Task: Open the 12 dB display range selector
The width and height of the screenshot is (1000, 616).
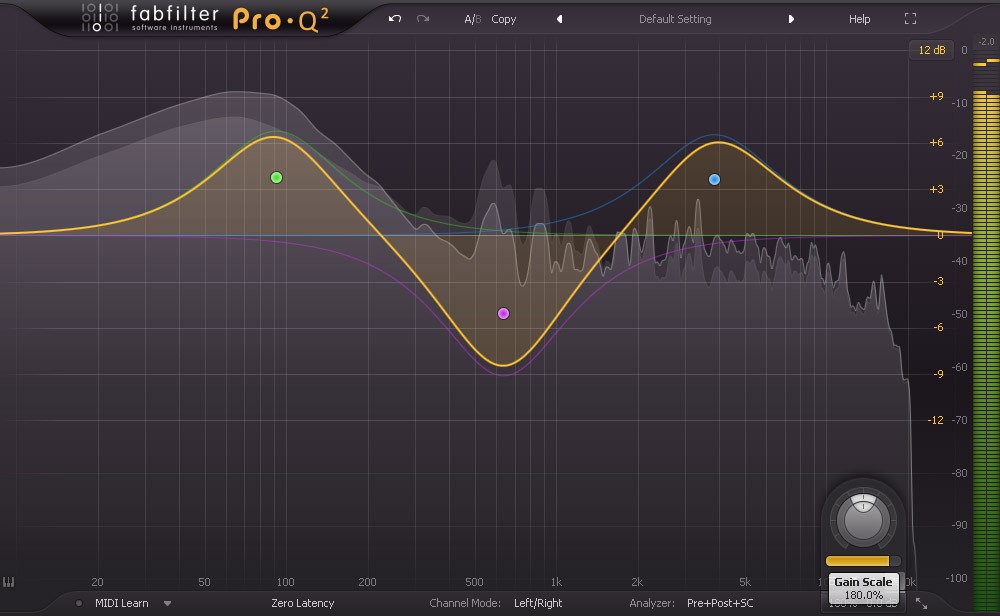Action: coord(931,50)
